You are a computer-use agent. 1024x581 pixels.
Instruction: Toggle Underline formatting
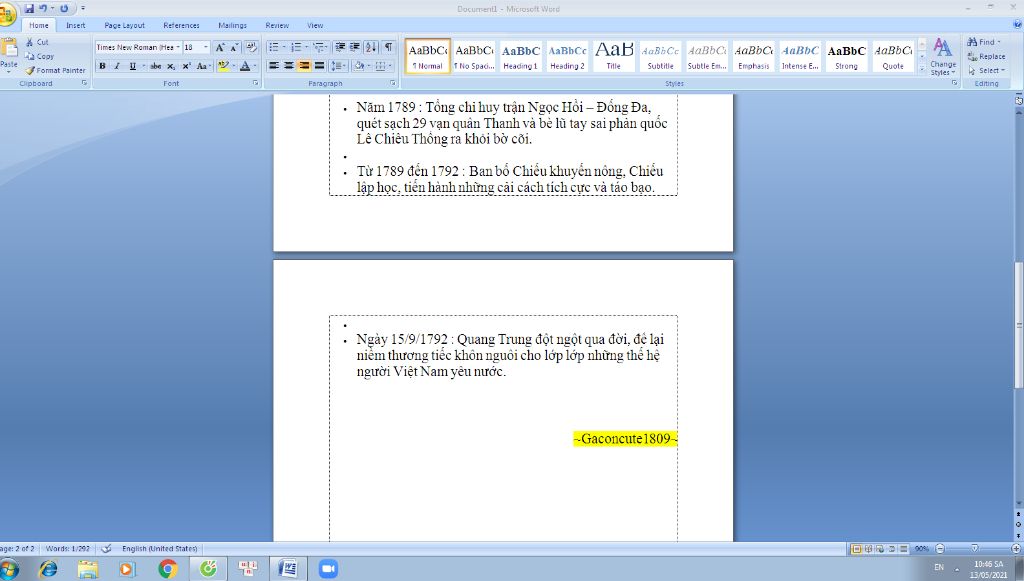click(133, 66)
